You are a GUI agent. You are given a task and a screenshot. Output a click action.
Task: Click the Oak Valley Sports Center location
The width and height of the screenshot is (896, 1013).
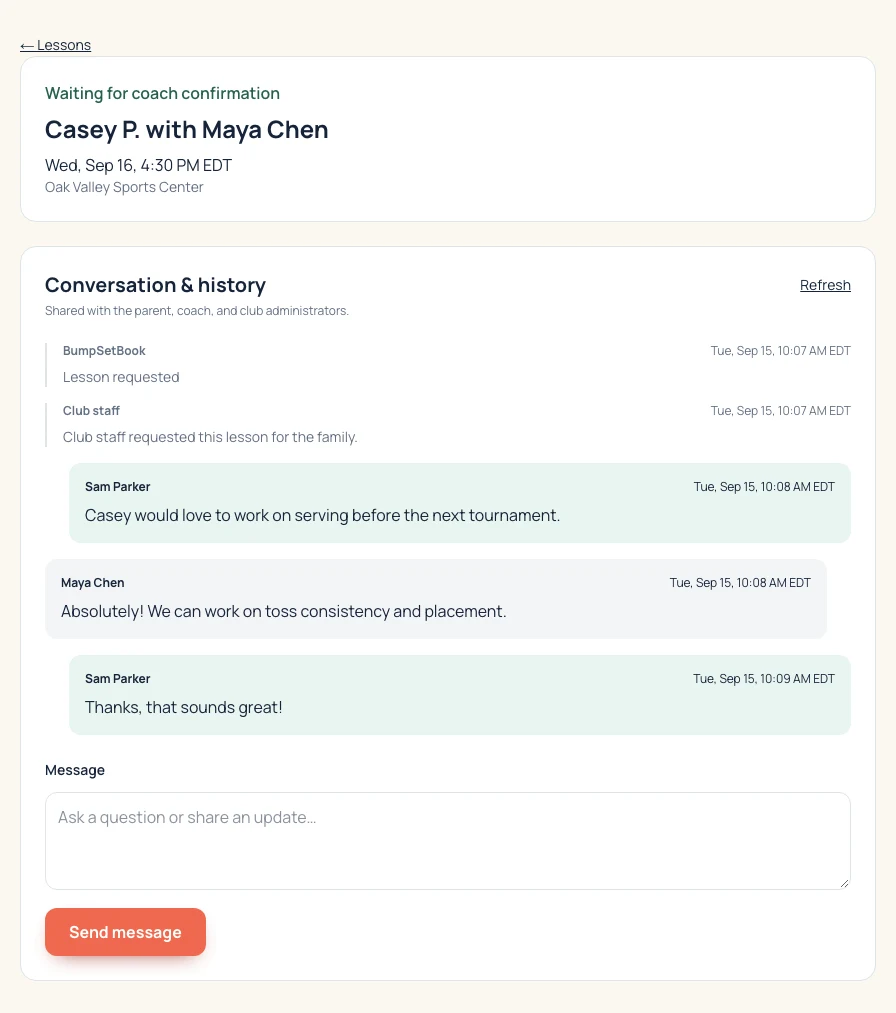[124, 187]
